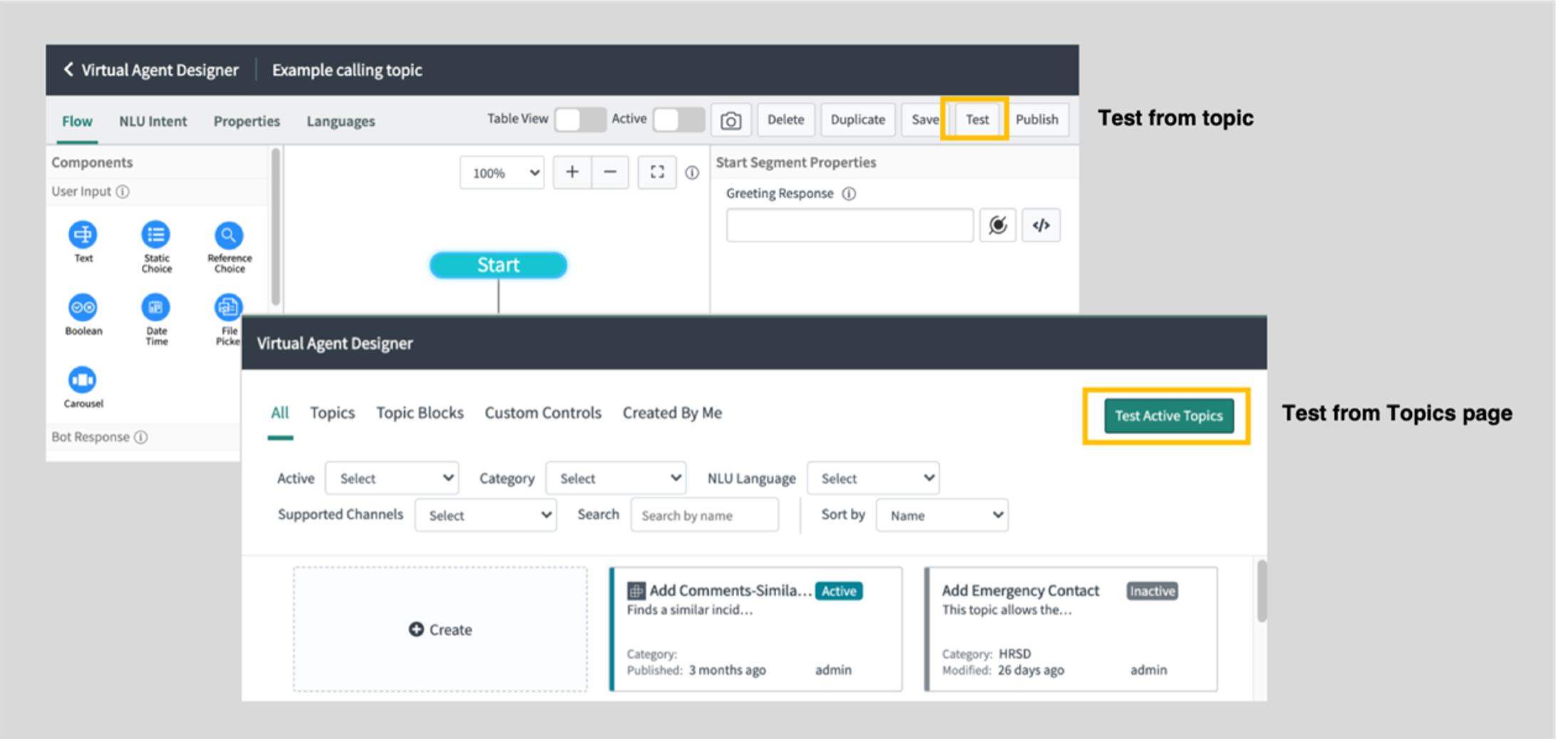The height and width of the screenshot is (742, 1568).
Task: Click the Duplicate button
Action: [x=857, y=120]
